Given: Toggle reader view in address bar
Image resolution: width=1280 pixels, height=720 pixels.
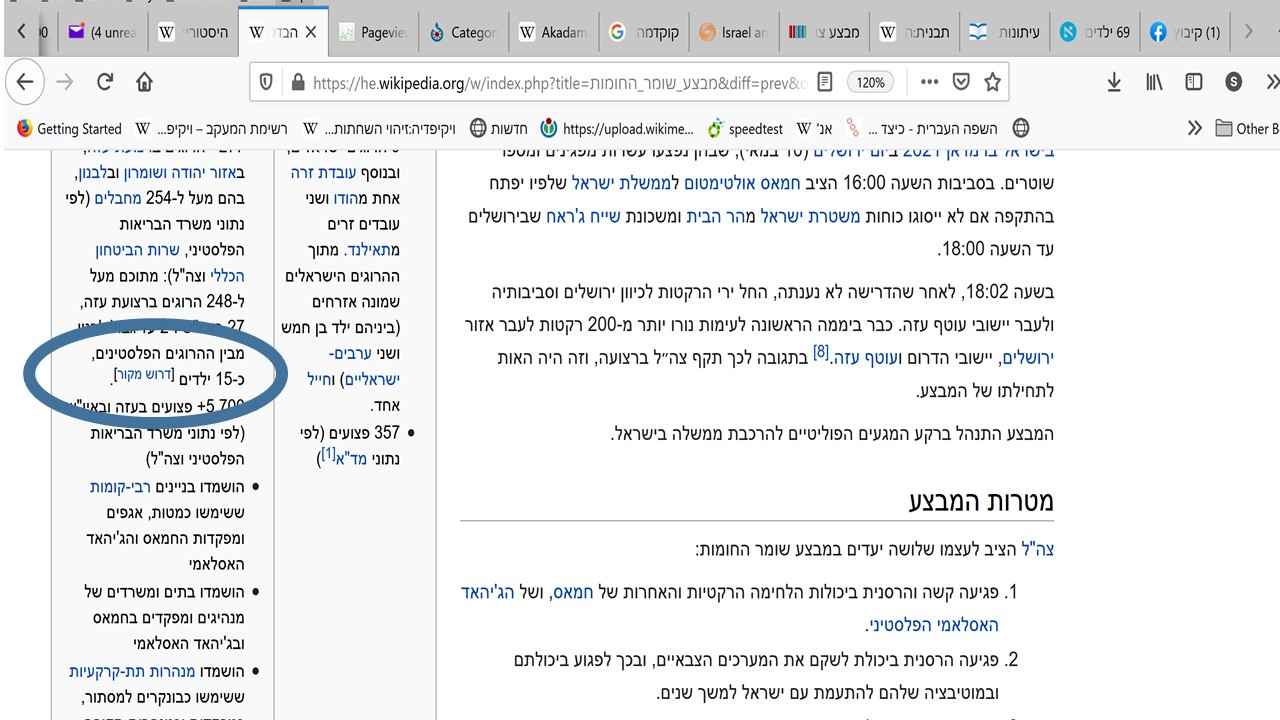Looking at the screenshot, I should pyautogui.click(x=824, y=83).
